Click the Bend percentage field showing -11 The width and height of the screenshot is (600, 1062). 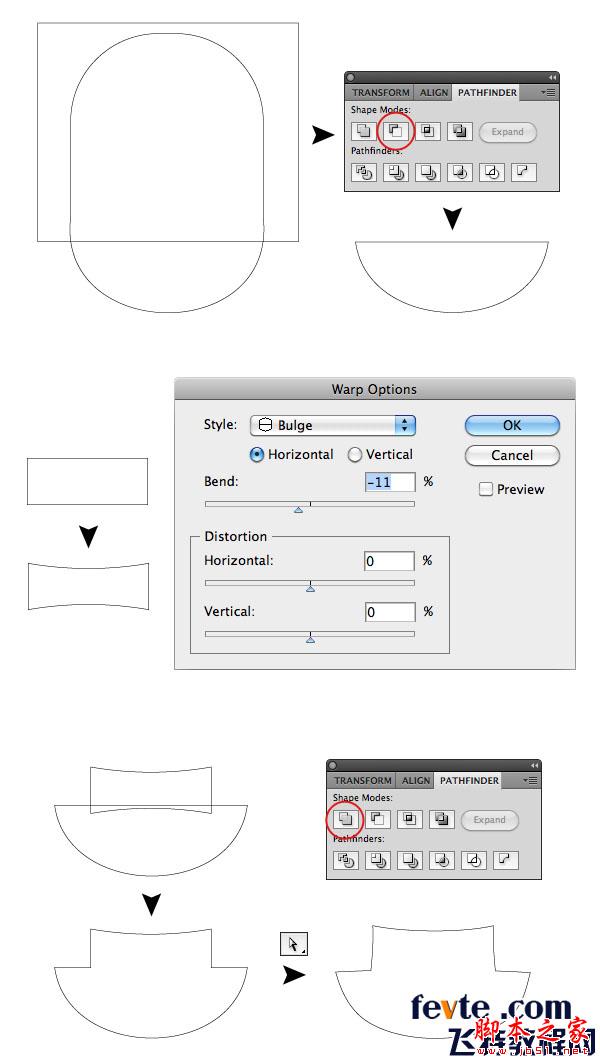coord(389,482)
